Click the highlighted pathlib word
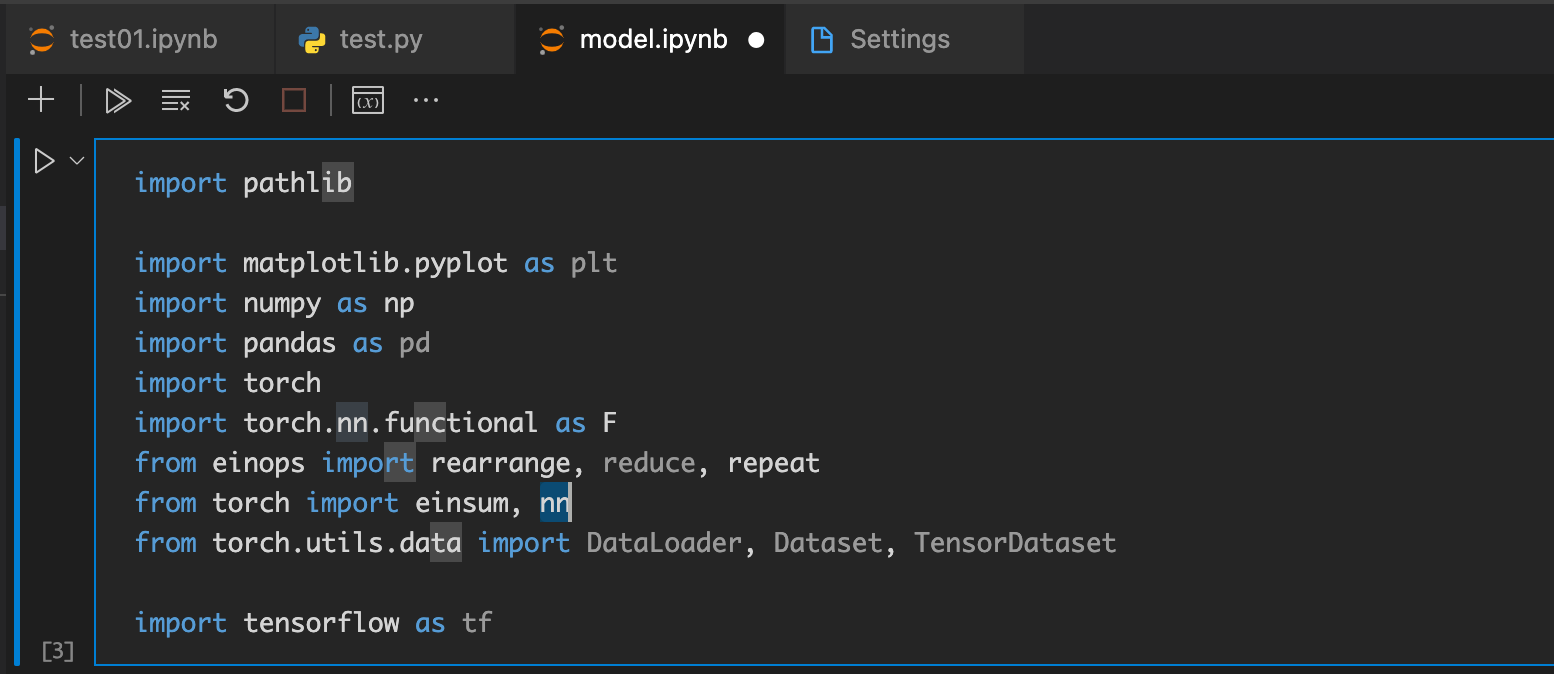Screen dimensions: 1554x674 297,182
